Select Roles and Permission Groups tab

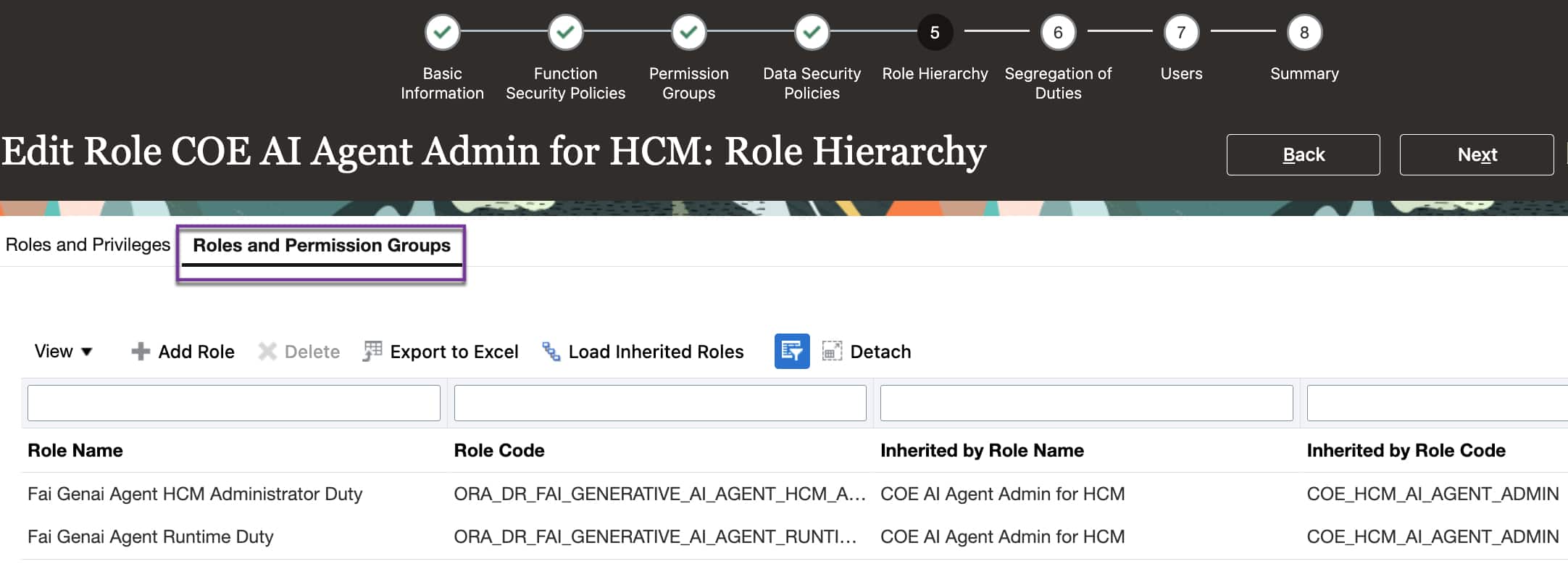tap(322, 246)
